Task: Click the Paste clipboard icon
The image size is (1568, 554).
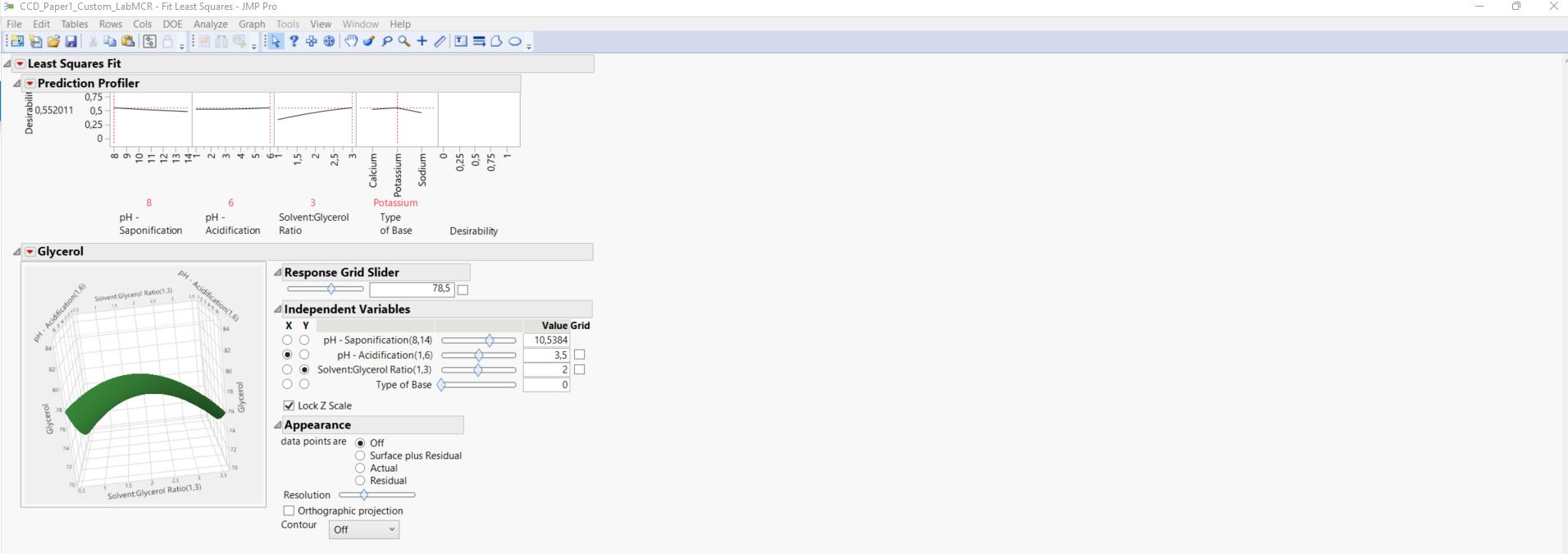Action: point(128,41)
